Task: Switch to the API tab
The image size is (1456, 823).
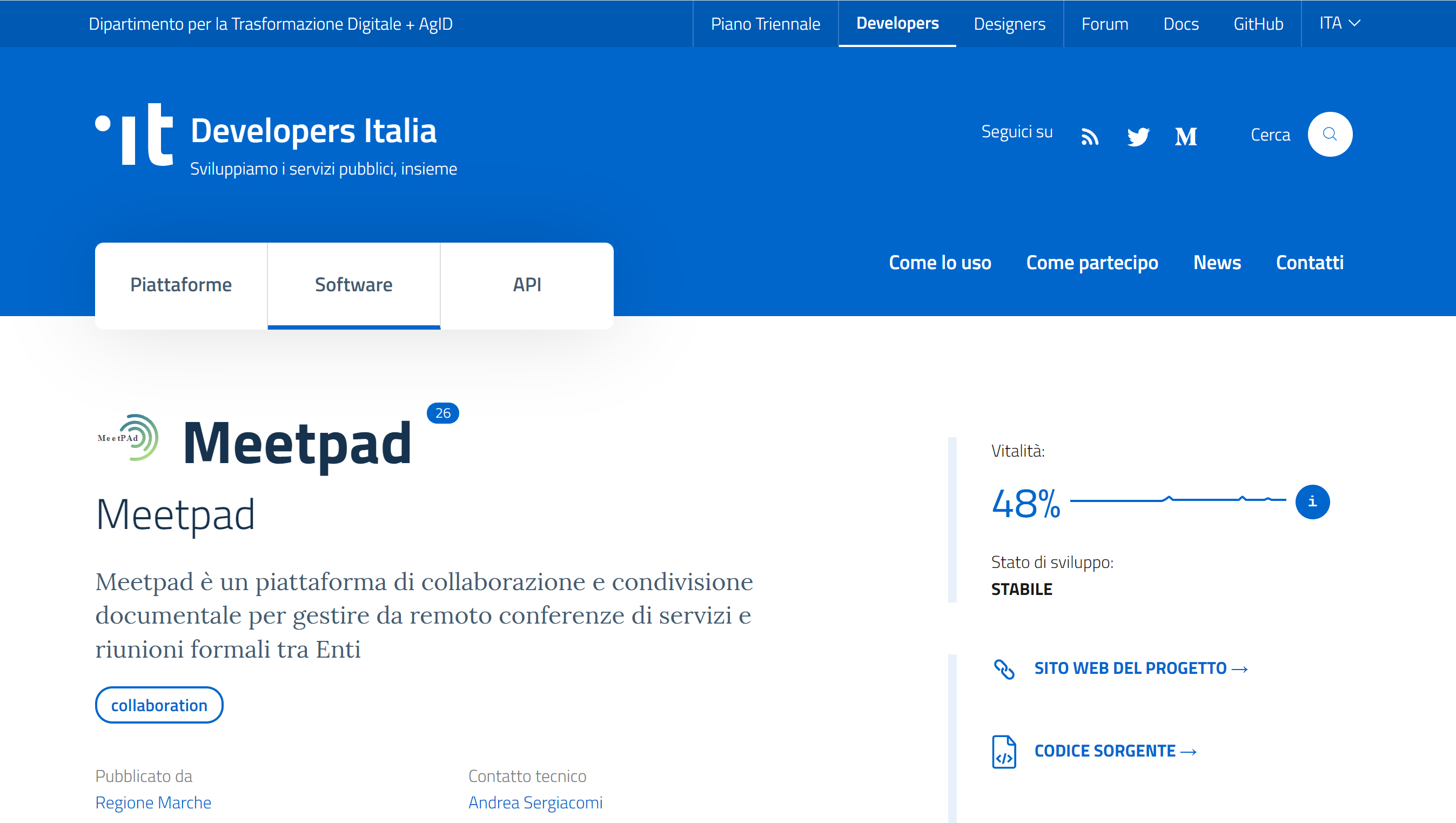Action: click(x=527, y=285)
